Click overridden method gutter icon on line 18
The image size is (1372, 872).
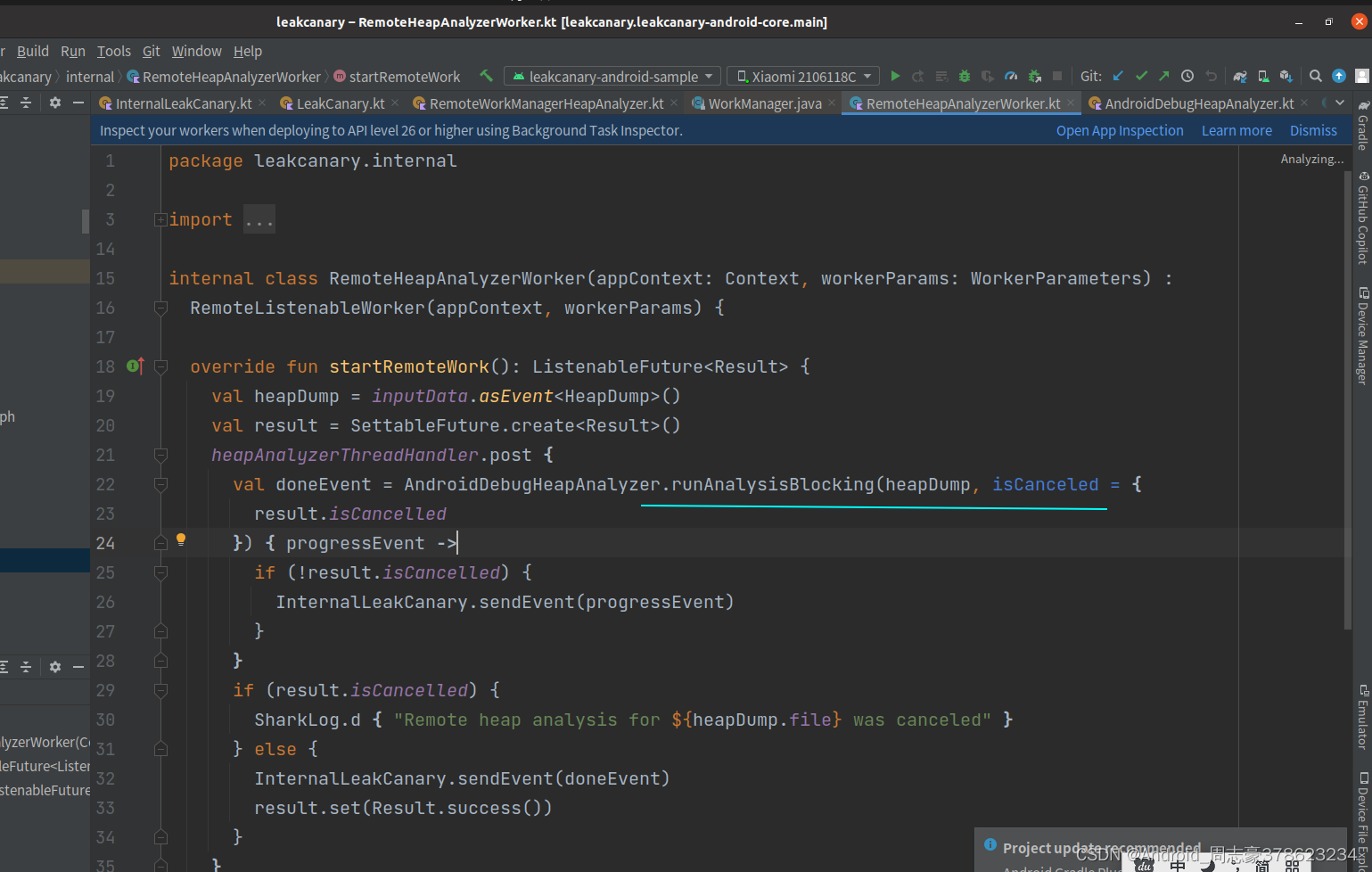(136, 366)
